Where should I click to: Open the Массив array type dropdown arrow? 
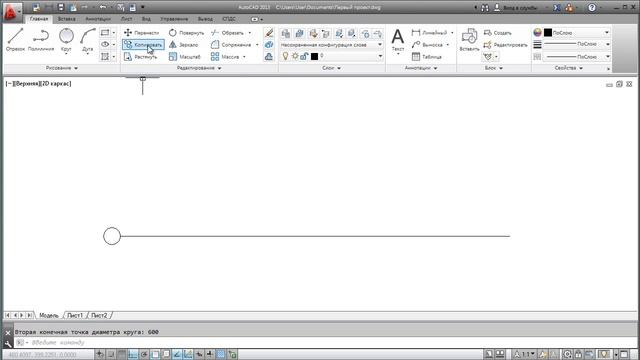pyautogui.click(x=244, y=57)
